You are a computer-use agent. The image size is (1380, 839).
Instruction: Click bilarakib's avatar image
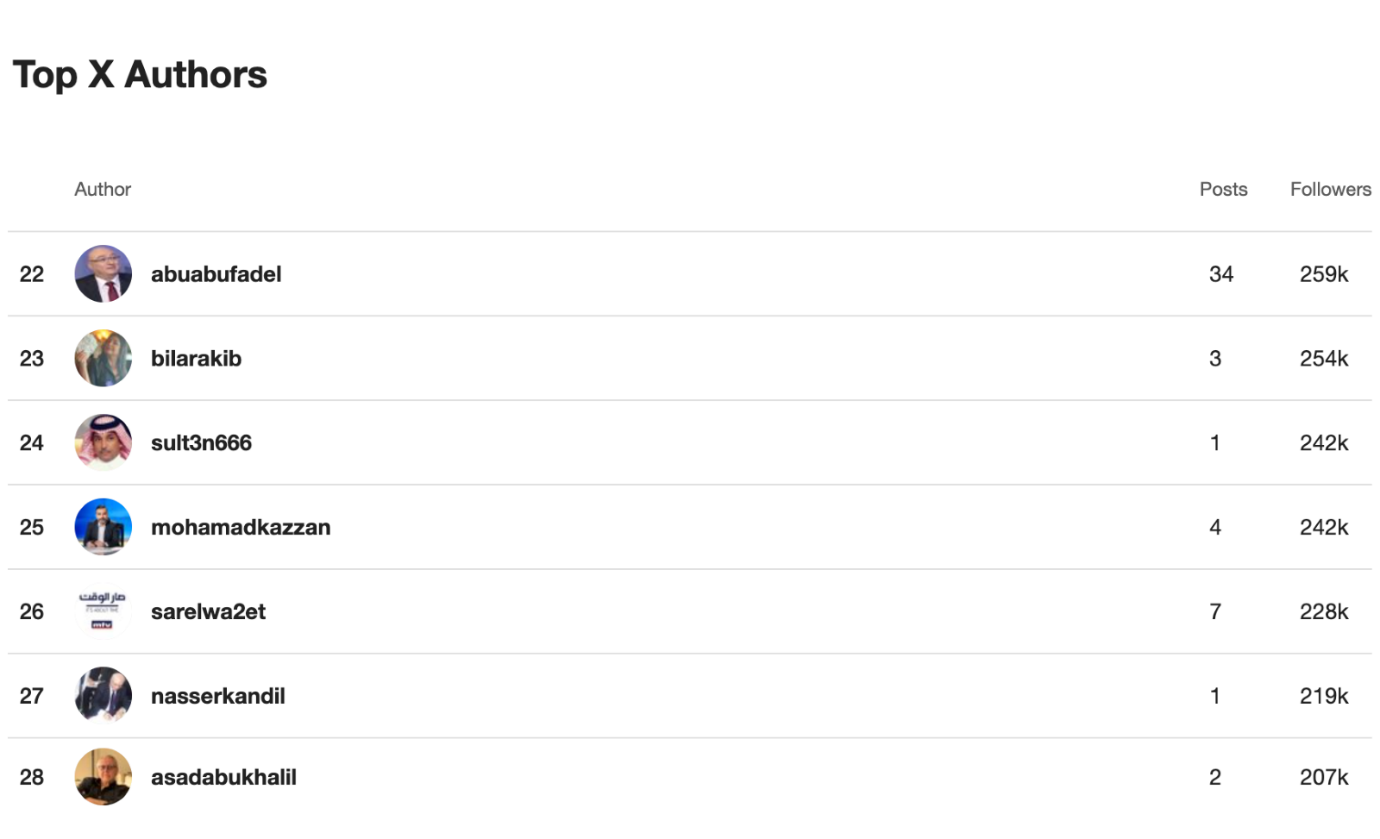click(x=103, y=358)
